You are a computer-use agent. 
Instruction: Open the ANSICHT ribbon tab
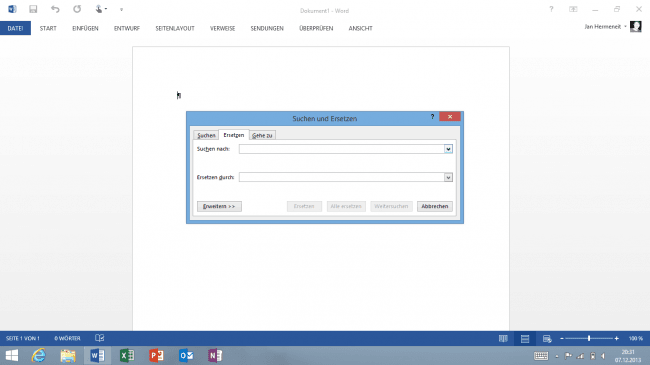tap(360, 28)
